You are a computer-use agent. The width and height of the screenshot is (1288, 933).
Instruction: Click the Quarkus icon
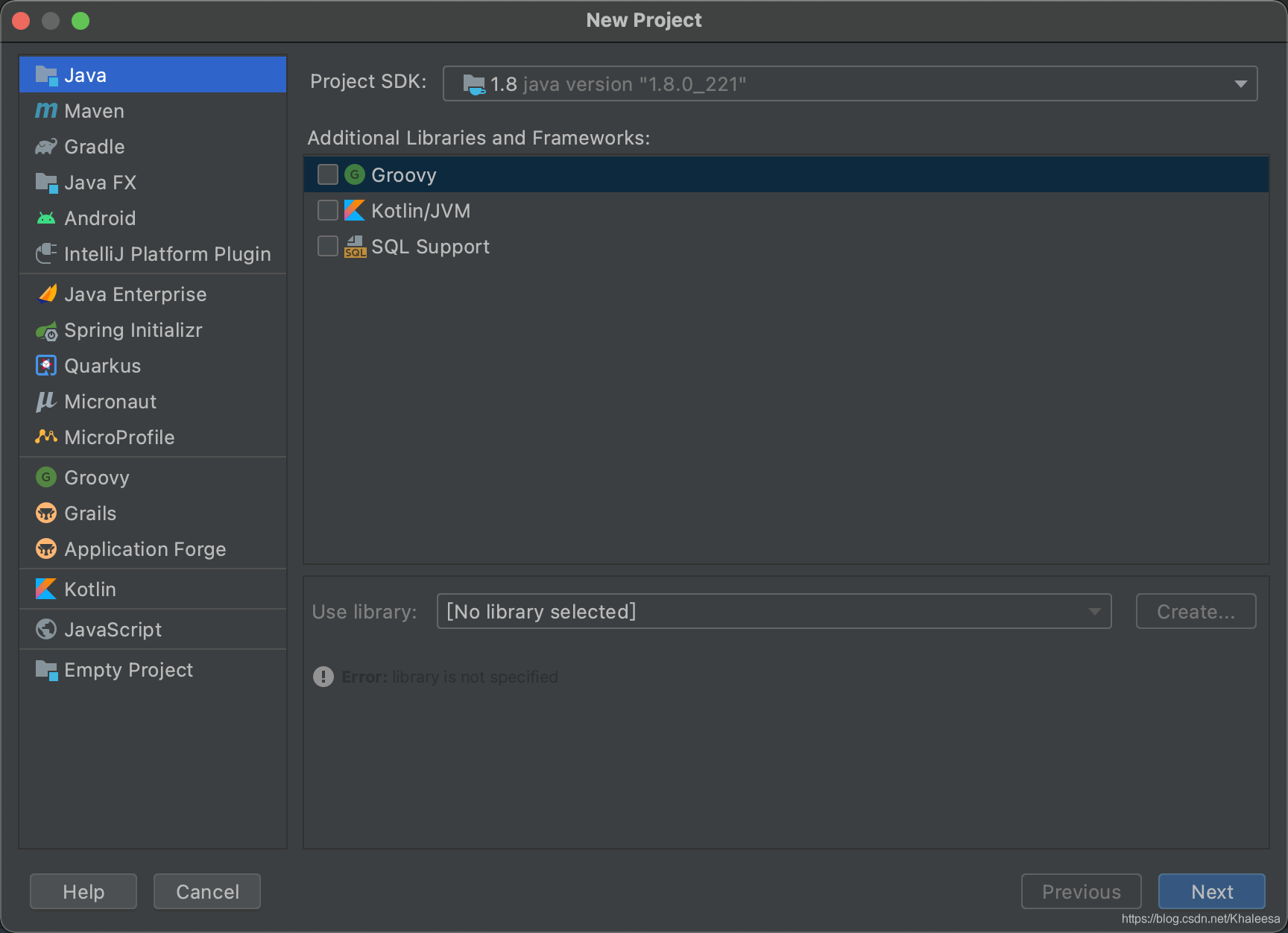46,366
